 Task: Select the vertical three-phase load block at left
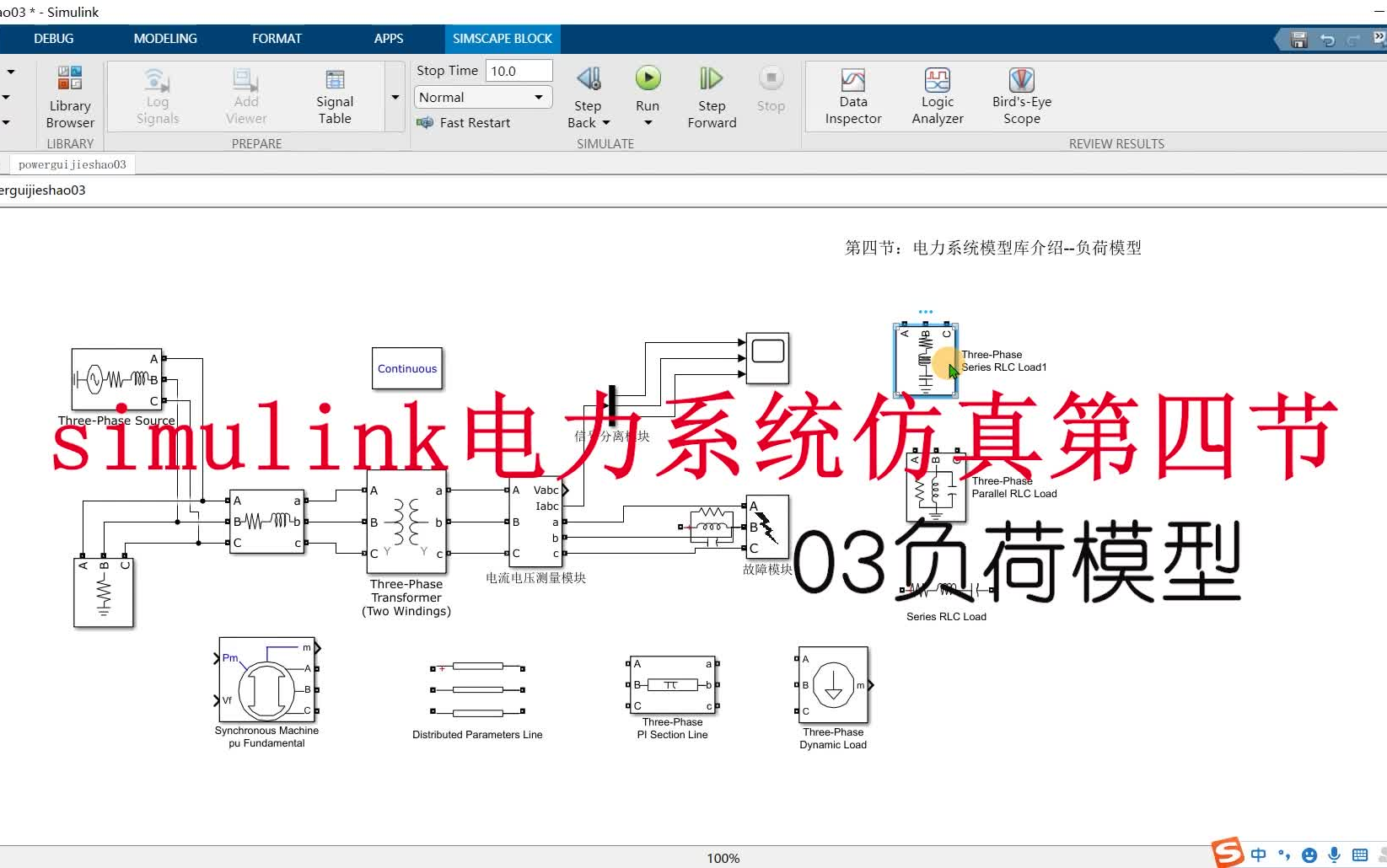104,592
